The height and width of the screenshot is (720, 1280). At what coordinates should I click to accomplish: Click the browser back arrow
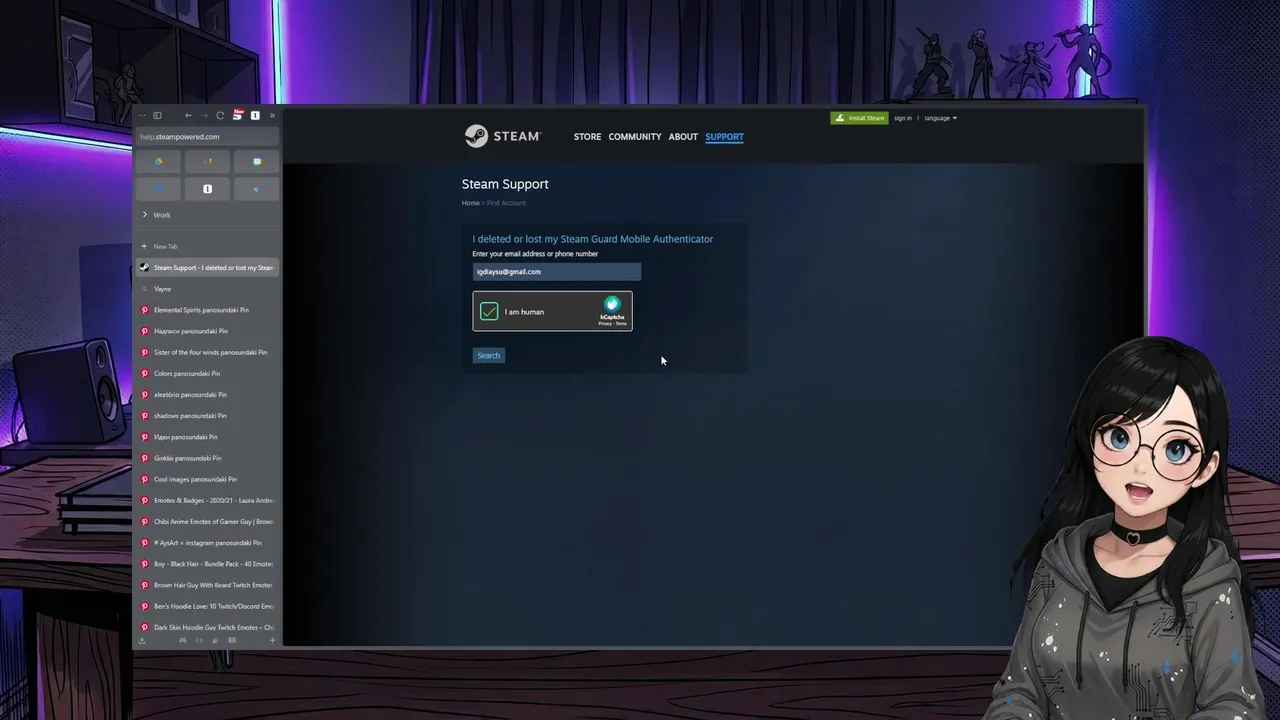[188, 115]
